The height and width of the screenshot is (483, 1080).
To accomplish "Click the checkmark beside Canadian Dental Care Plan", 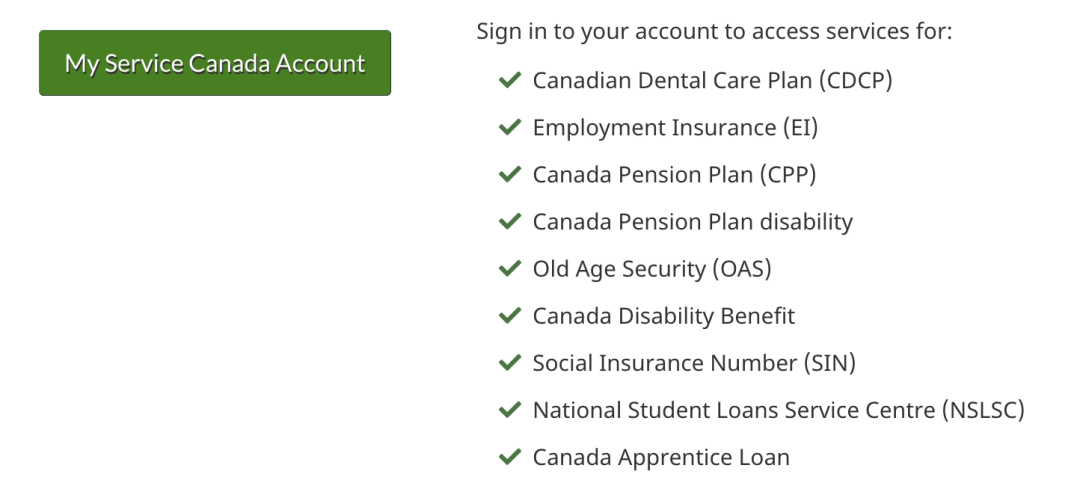I will (x=510, y=80).
